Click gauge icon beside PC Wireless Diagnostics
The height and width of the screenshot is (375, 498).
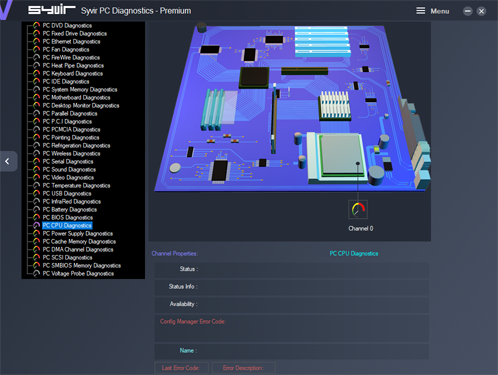click(36, 153)
